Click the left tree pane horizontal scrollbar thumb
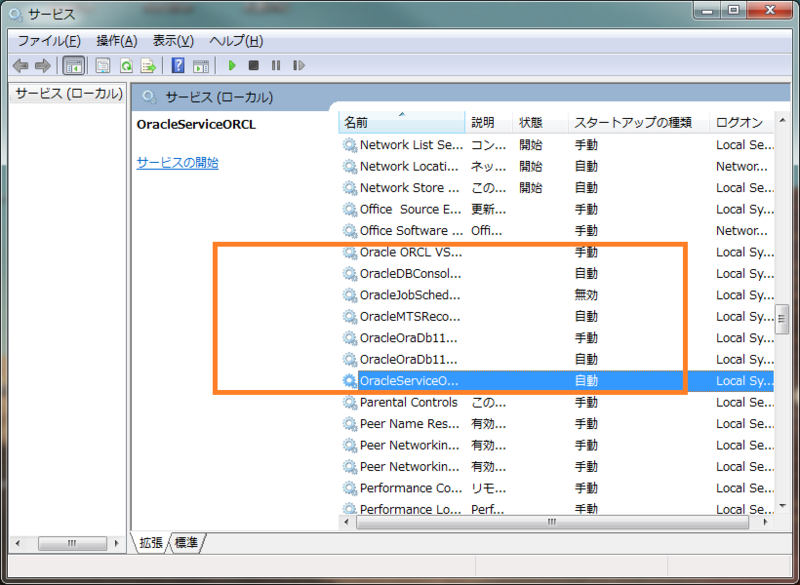Viewport: 800px width, 585px height. point(72,543)
